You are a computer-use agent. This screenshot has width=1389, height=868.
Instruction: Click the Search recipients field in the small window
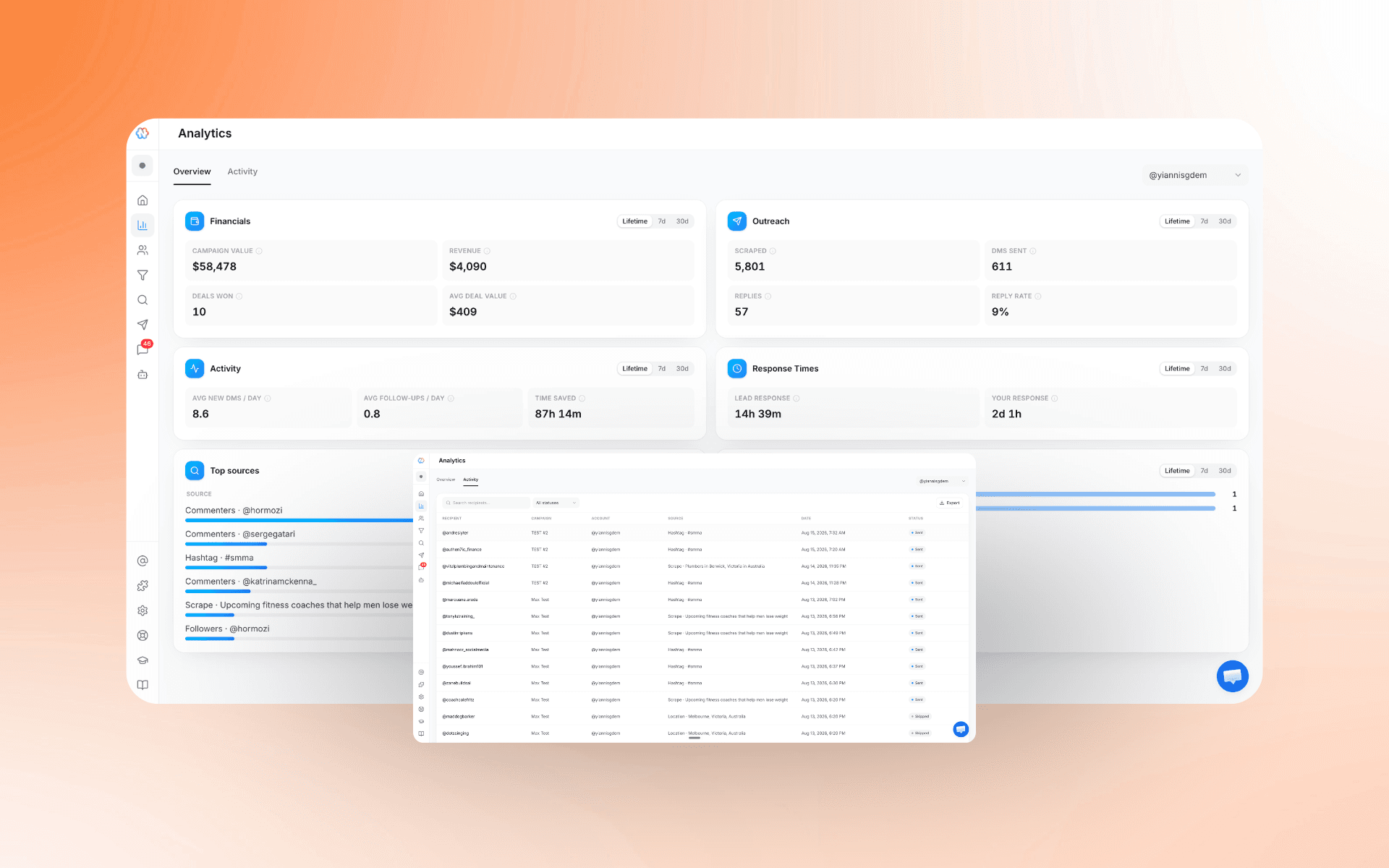pos(486,503)
